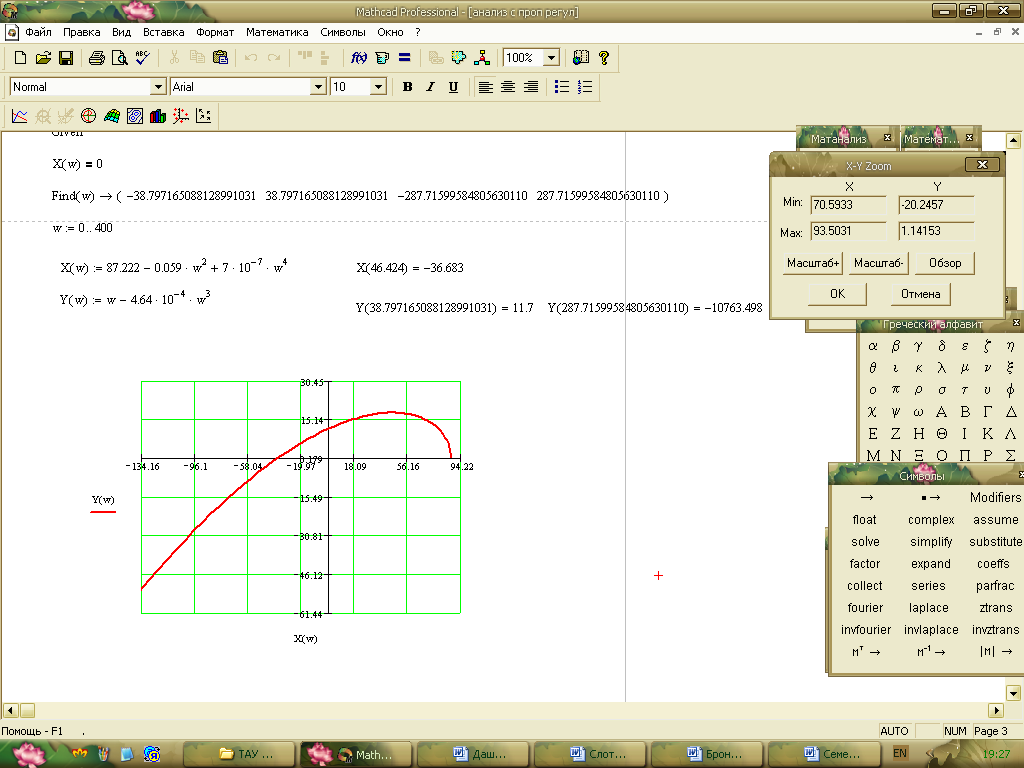This screenshot has height=768, width=1024.
Task: Click the X Min field showing 70.5933
Action: pos(848,205)
